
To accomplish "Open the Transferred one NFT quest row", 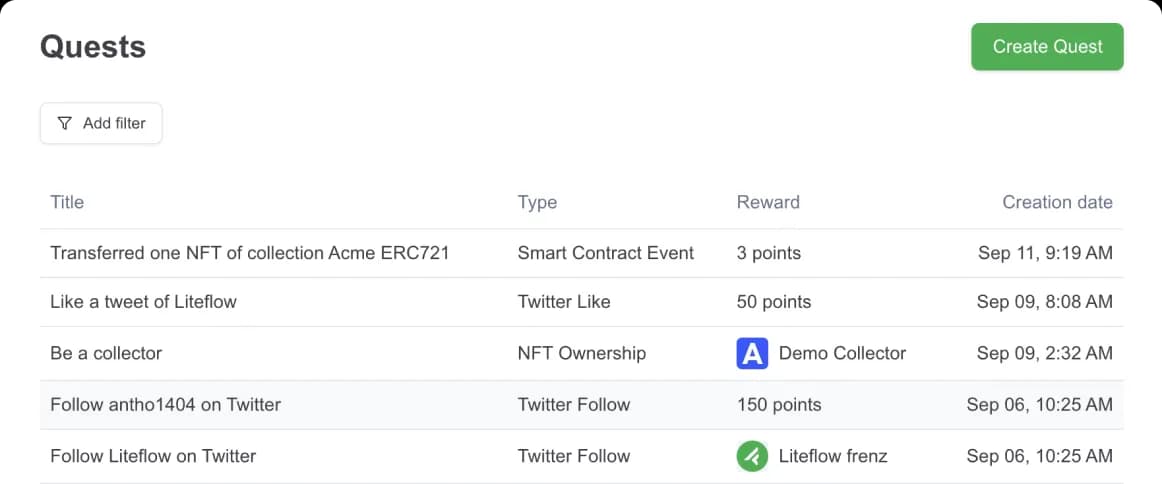I will tap(250, 253).
